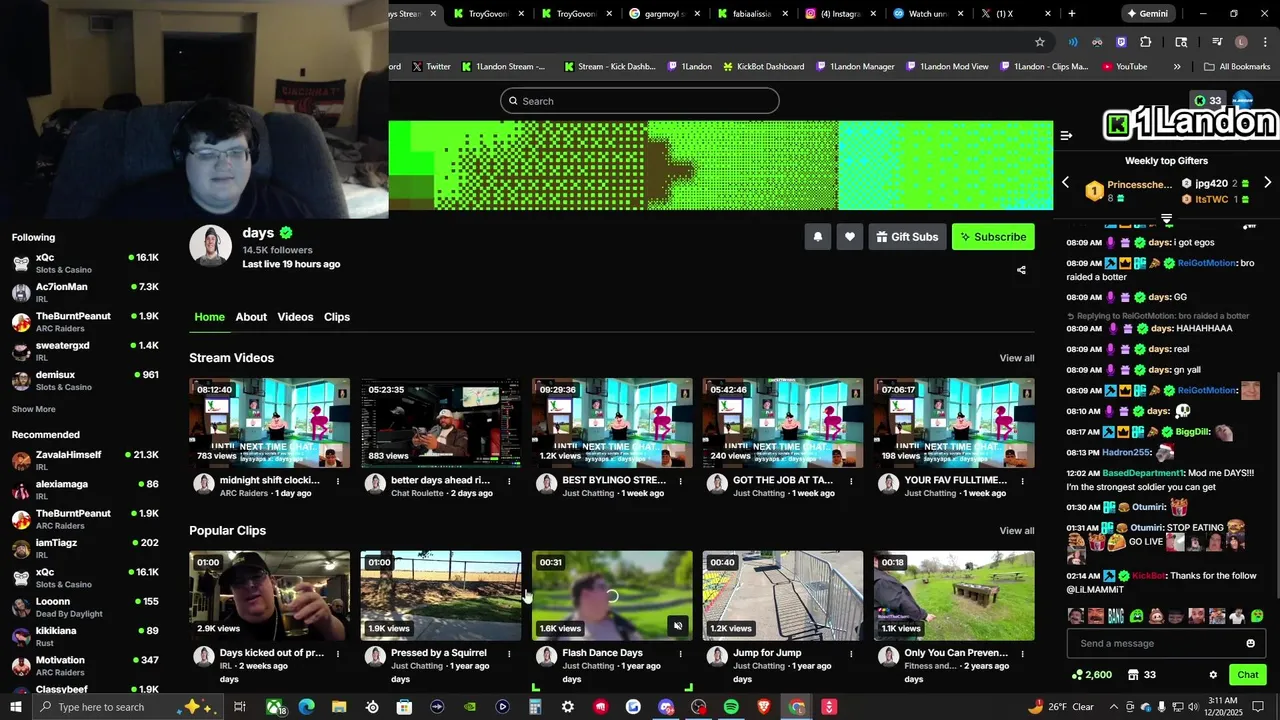Subscribe to the days channel
Image resolution: width=1280 pixels, height=720 pixels.
point(993,237)
